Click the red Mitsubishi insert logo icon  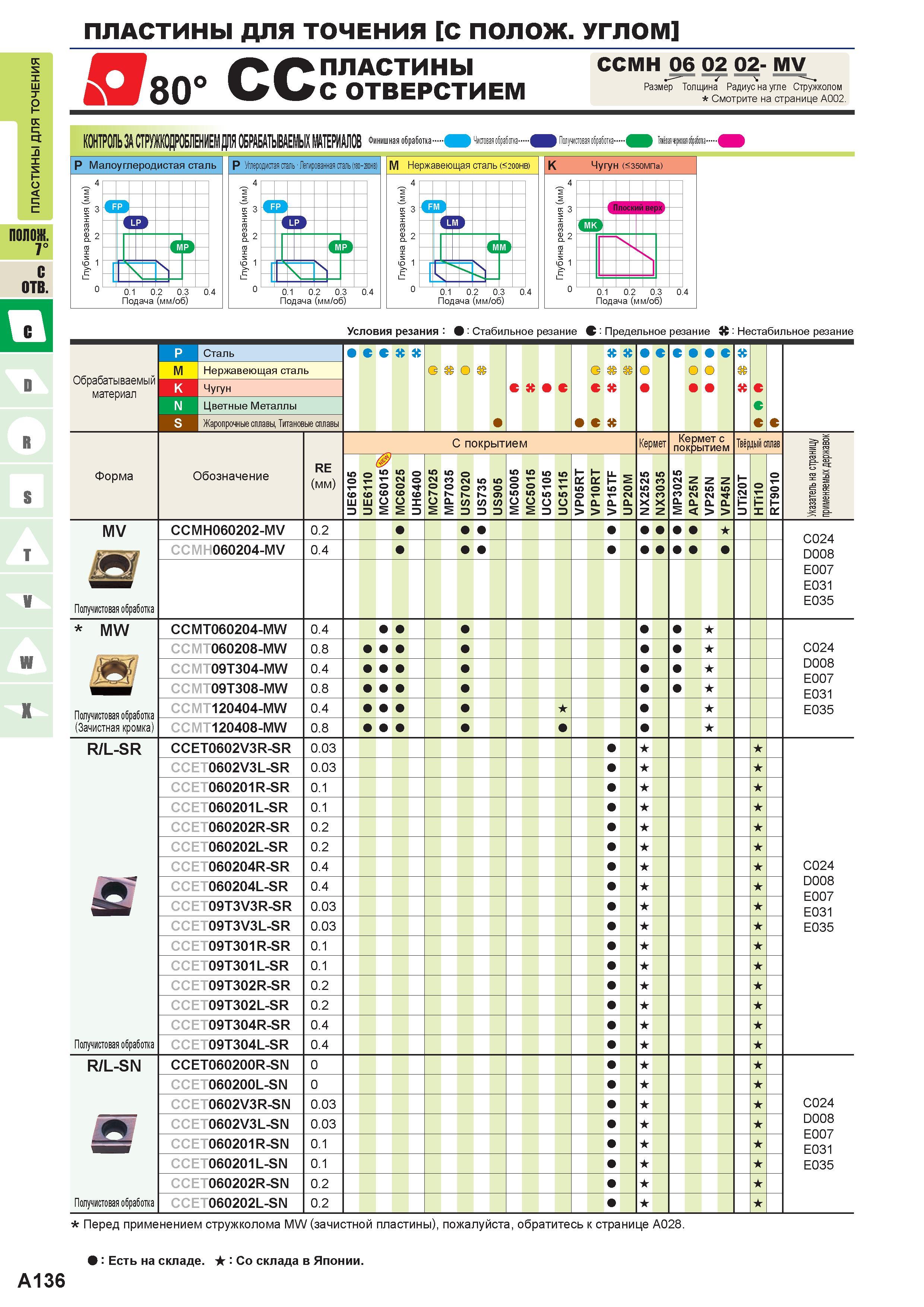pos(114,79)
